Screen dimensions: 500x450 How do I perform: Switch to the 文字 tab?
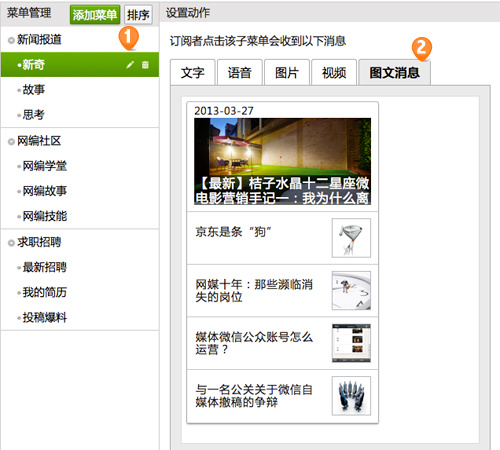coord(193,72)
